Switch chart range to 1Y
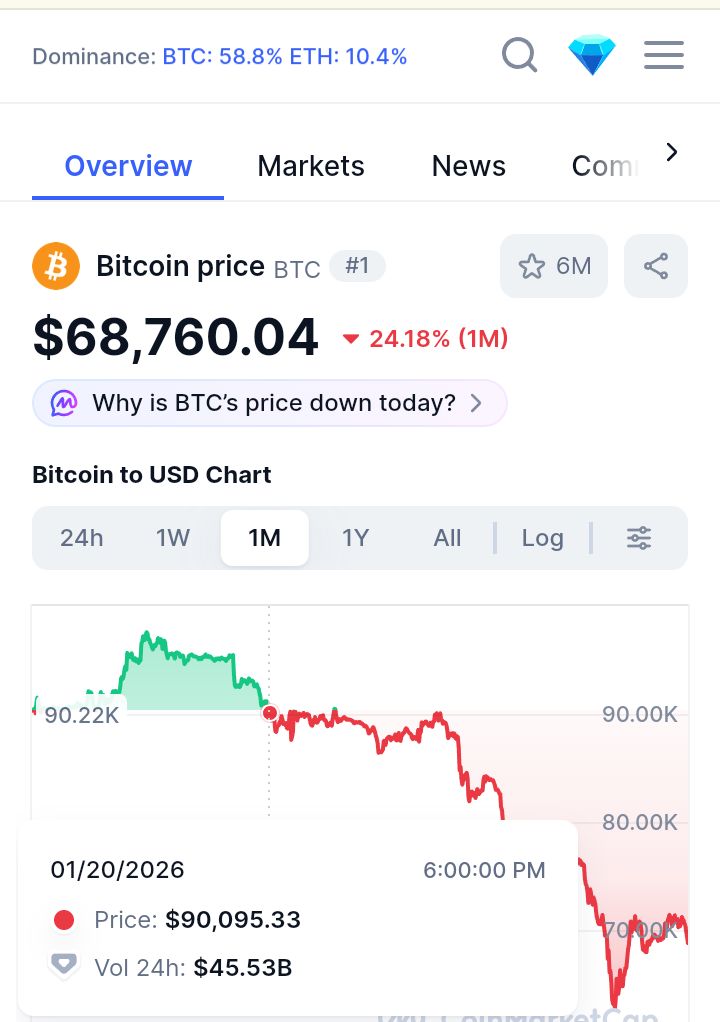Screen dimensions: 720x1022 click(356, 538)
